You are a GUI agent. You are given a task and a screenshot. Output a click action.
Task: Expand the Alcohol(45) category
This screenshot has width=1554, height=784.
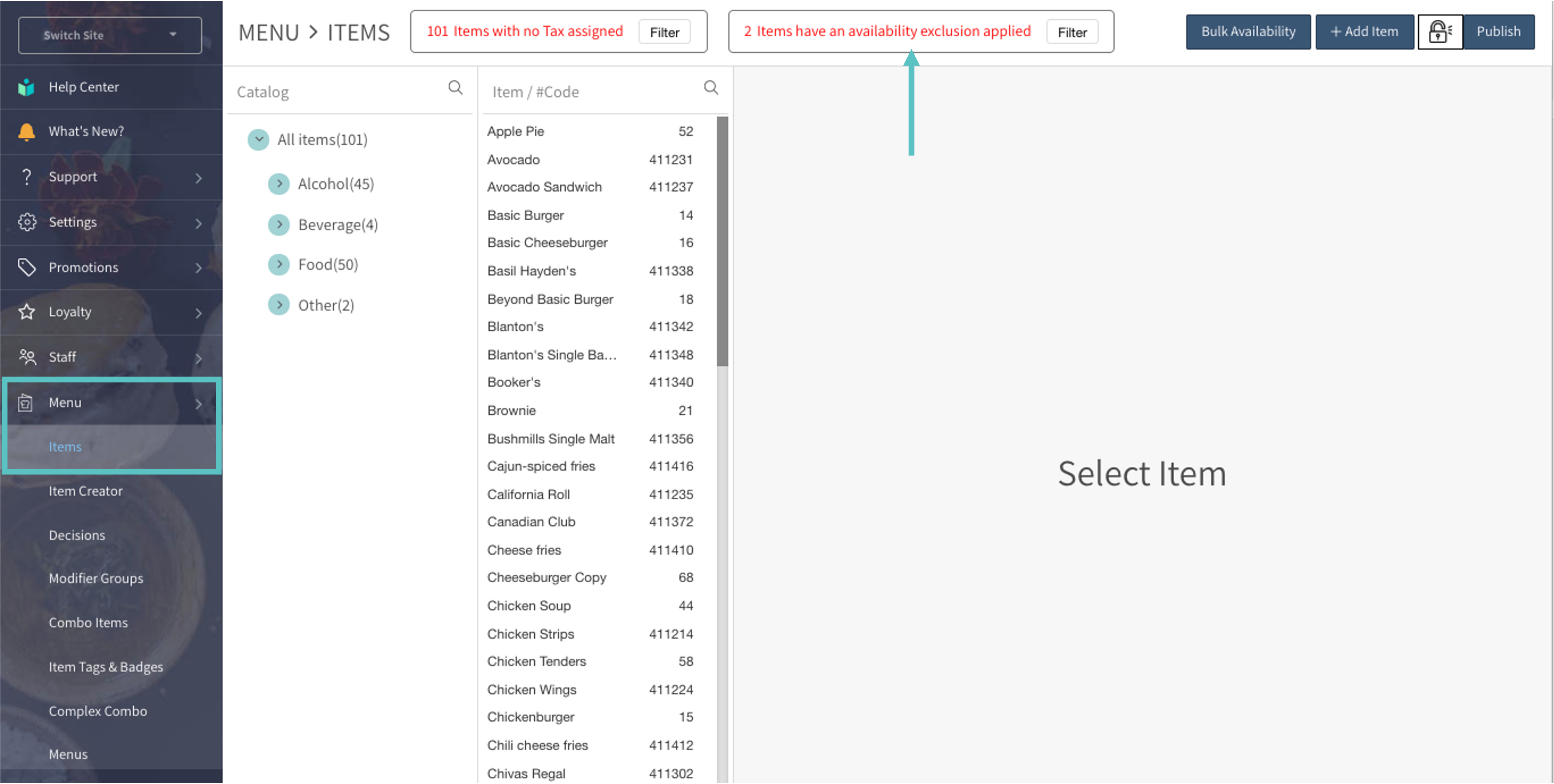(x=279, y=184)
